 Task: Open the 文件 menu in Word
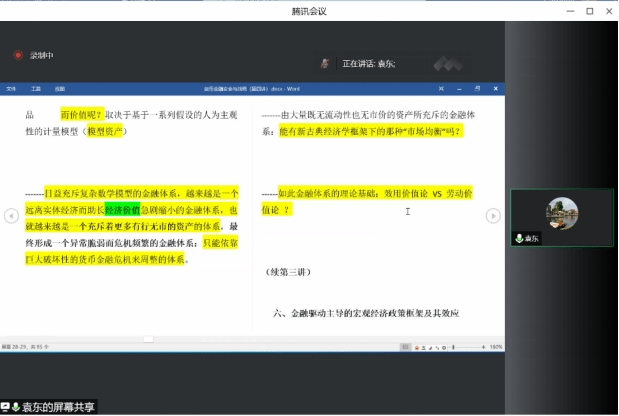point(11,89)
